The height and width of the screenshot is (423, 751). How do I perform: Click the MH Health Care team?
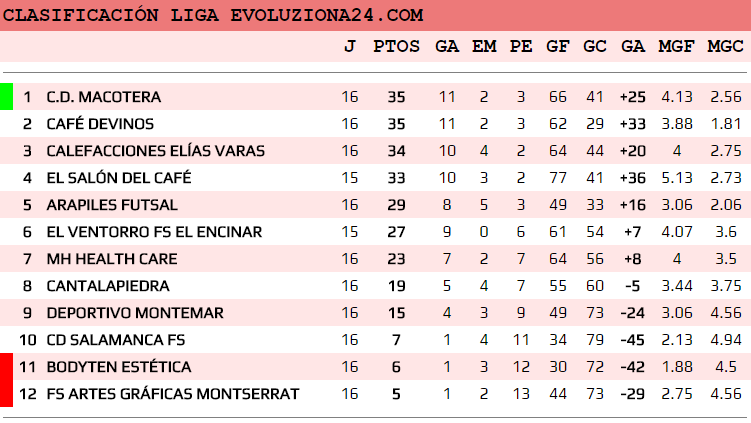112,259
